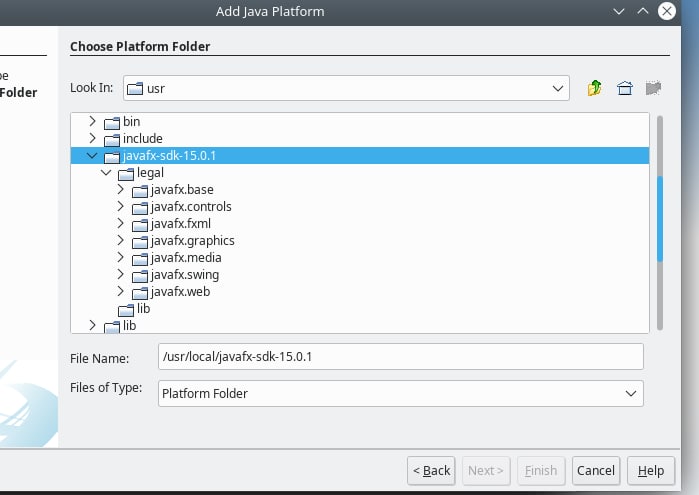
Task: Open the Look In usr dropdown
Action: click(346, 88)
